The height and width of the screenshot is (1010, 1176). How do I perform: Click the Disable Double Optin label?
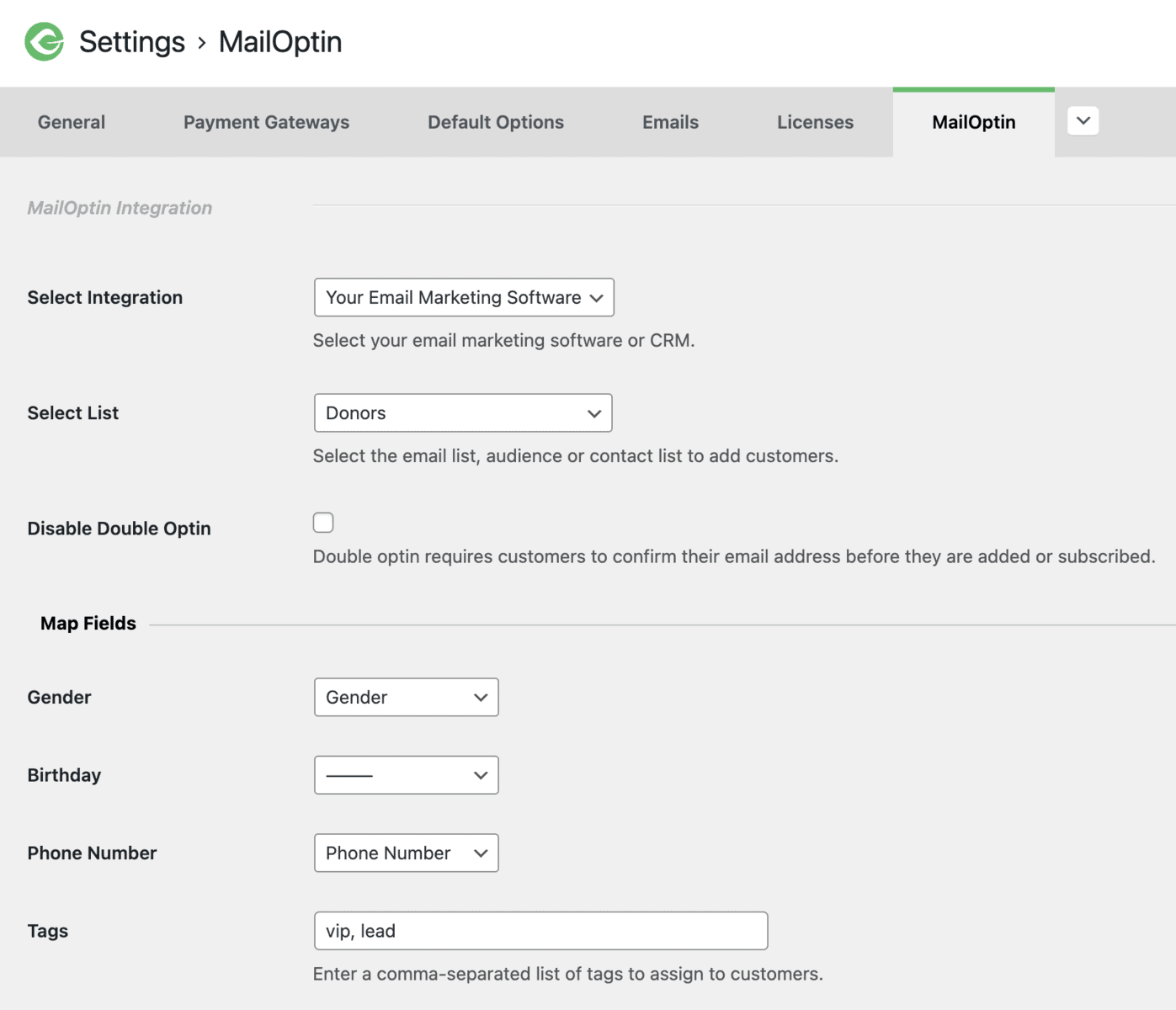tap(120, 528)
